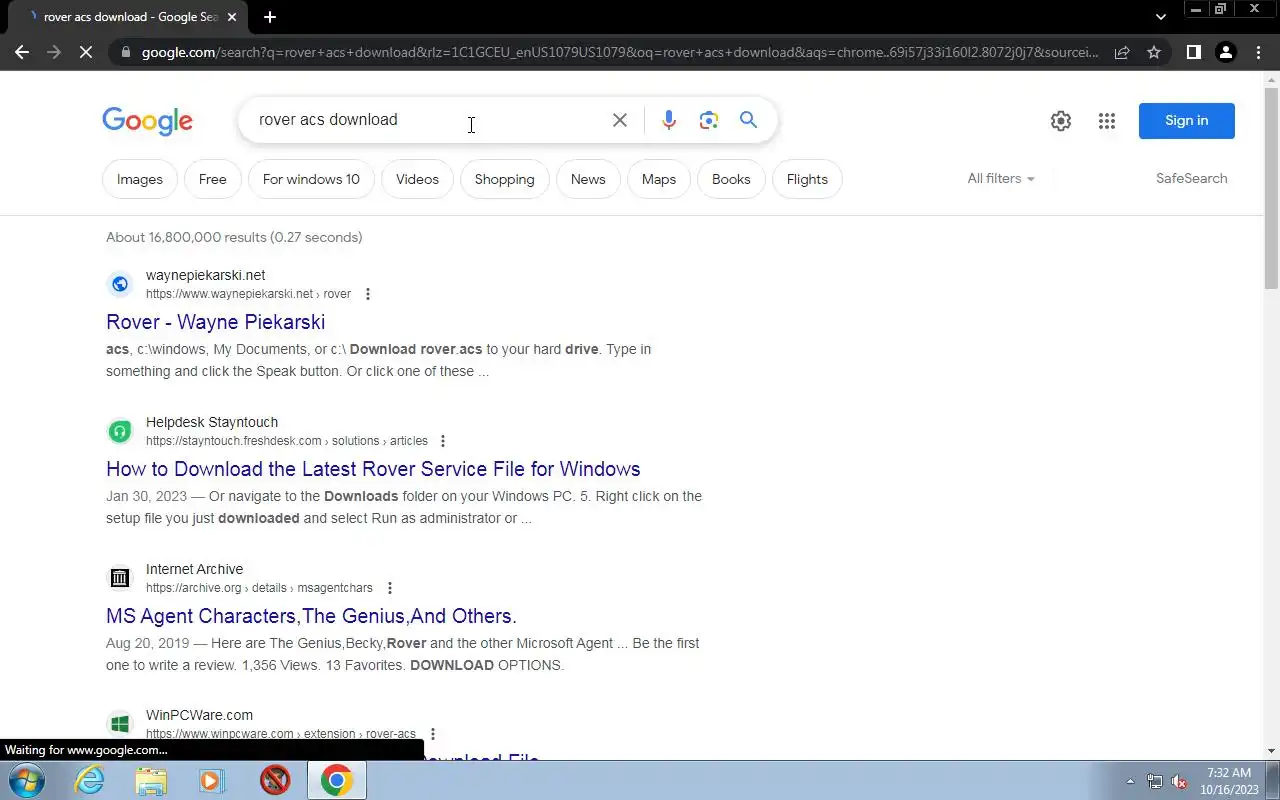Screen dimensions: 1280x800
Task: Select the Images filter
Action: [140, 179]
